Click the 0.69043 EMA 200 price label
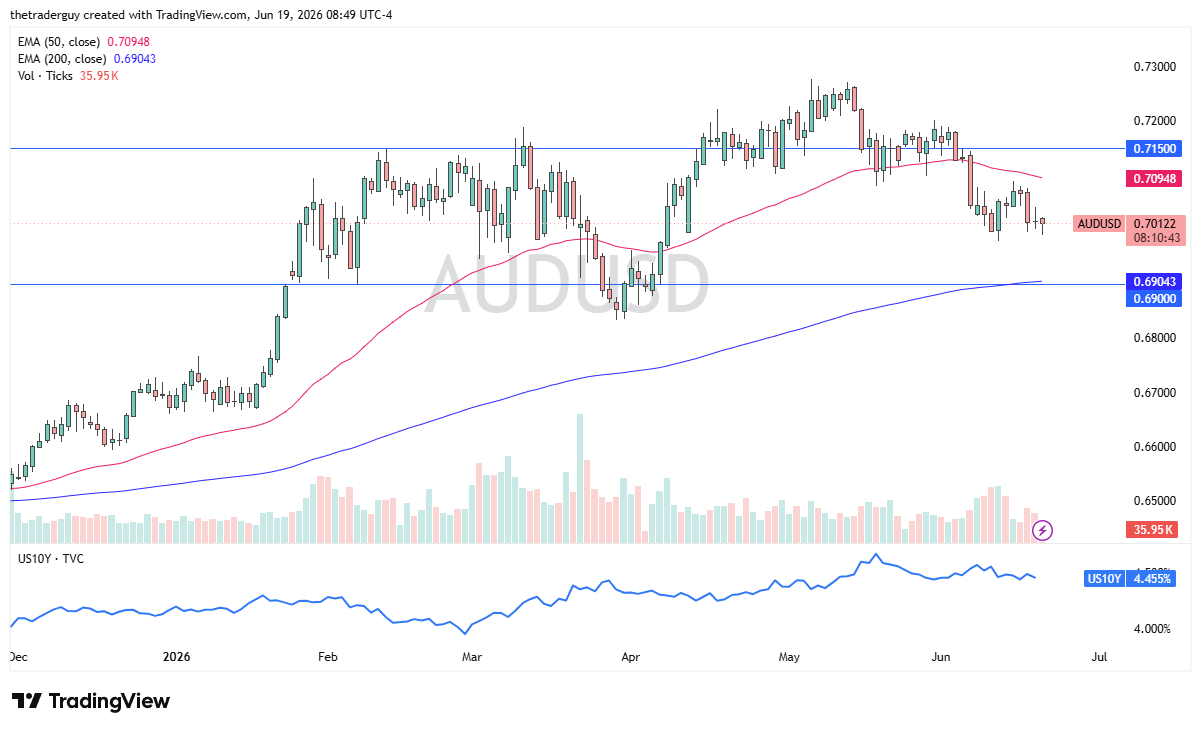The height and width of the screenshot is (731, 1201). pyautogui.click(x=1156, y=282)
